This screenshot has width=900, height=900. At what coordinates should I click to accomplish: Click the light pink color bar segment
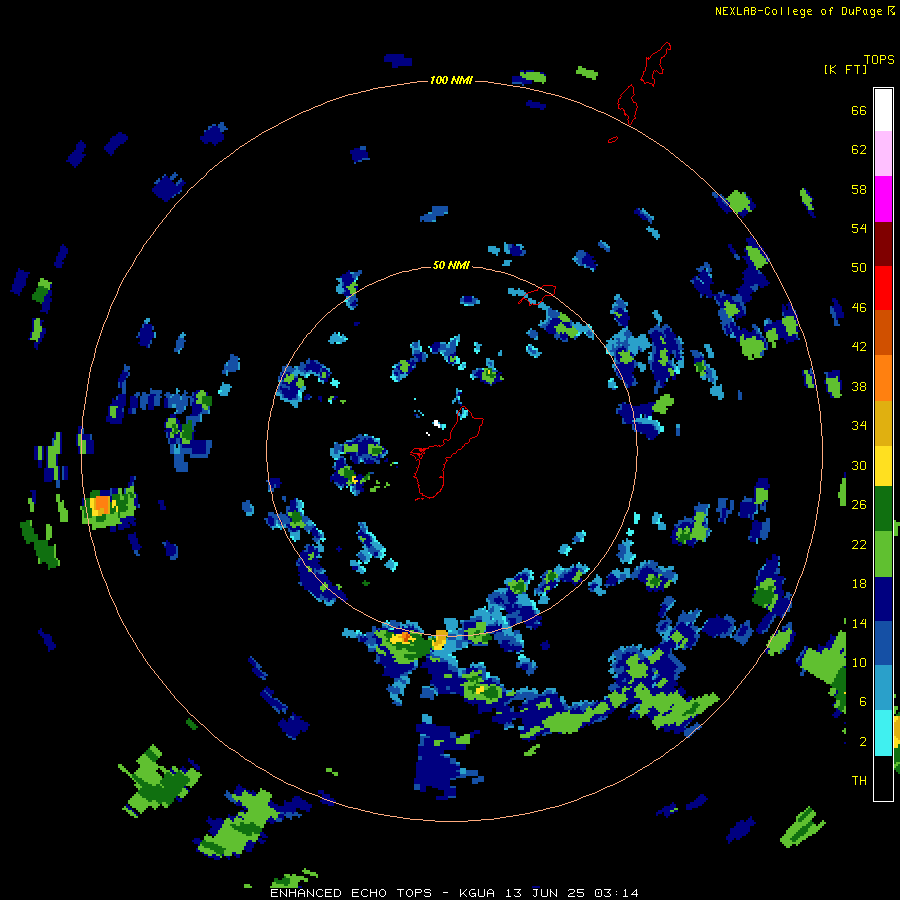coord(883,153)
